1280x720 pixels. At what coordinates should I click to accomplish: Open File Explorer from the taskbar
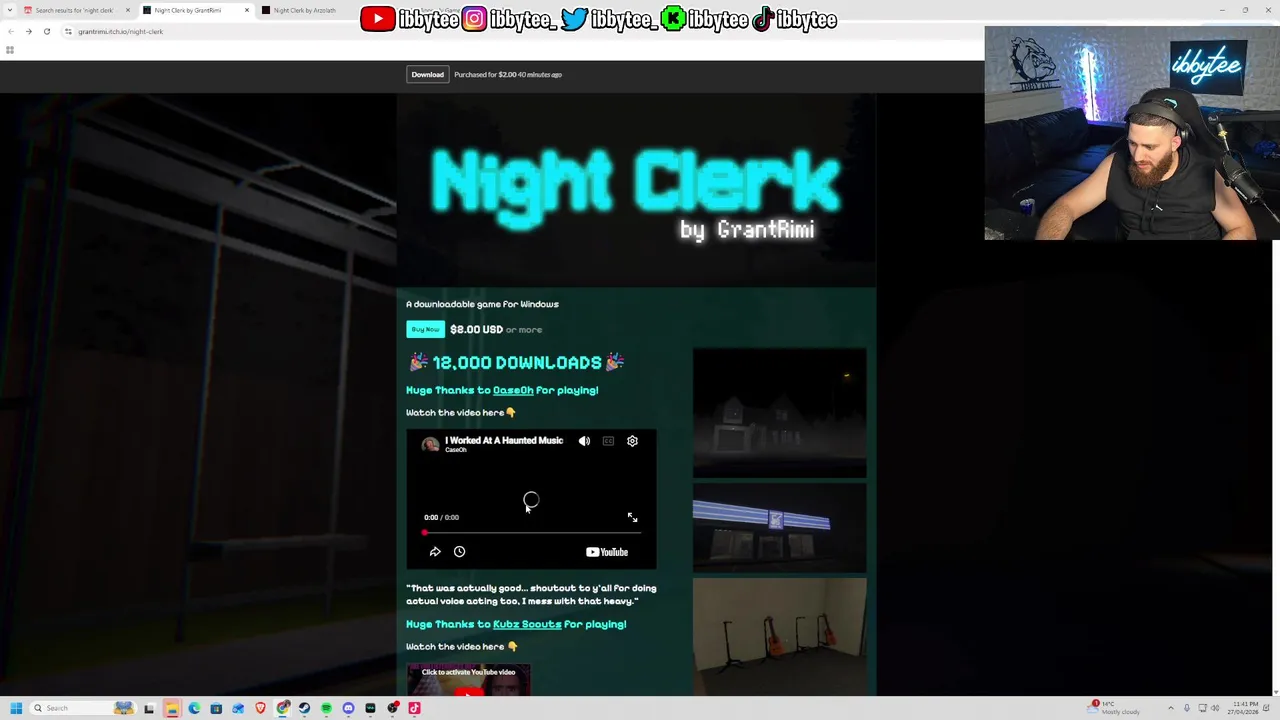click(x=172, y=708)
